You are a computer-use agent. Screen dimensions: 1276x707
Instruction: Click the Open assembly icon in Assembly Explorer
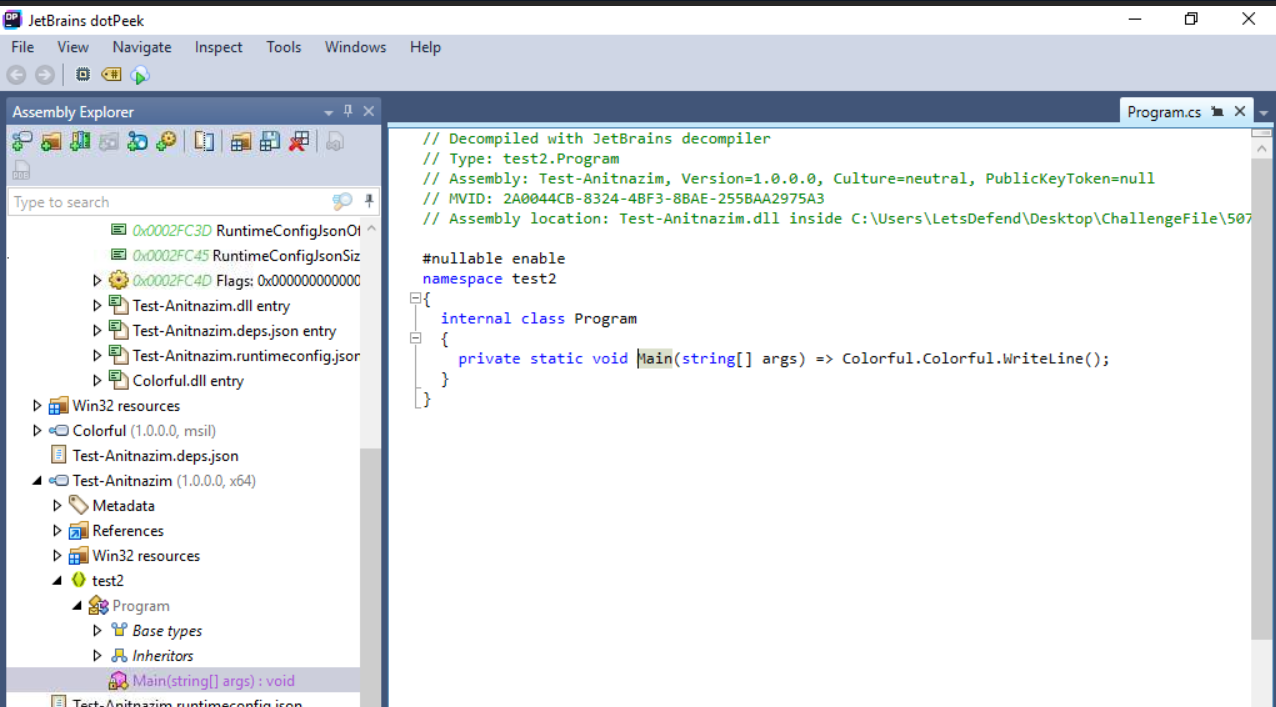tap(22, 142)
